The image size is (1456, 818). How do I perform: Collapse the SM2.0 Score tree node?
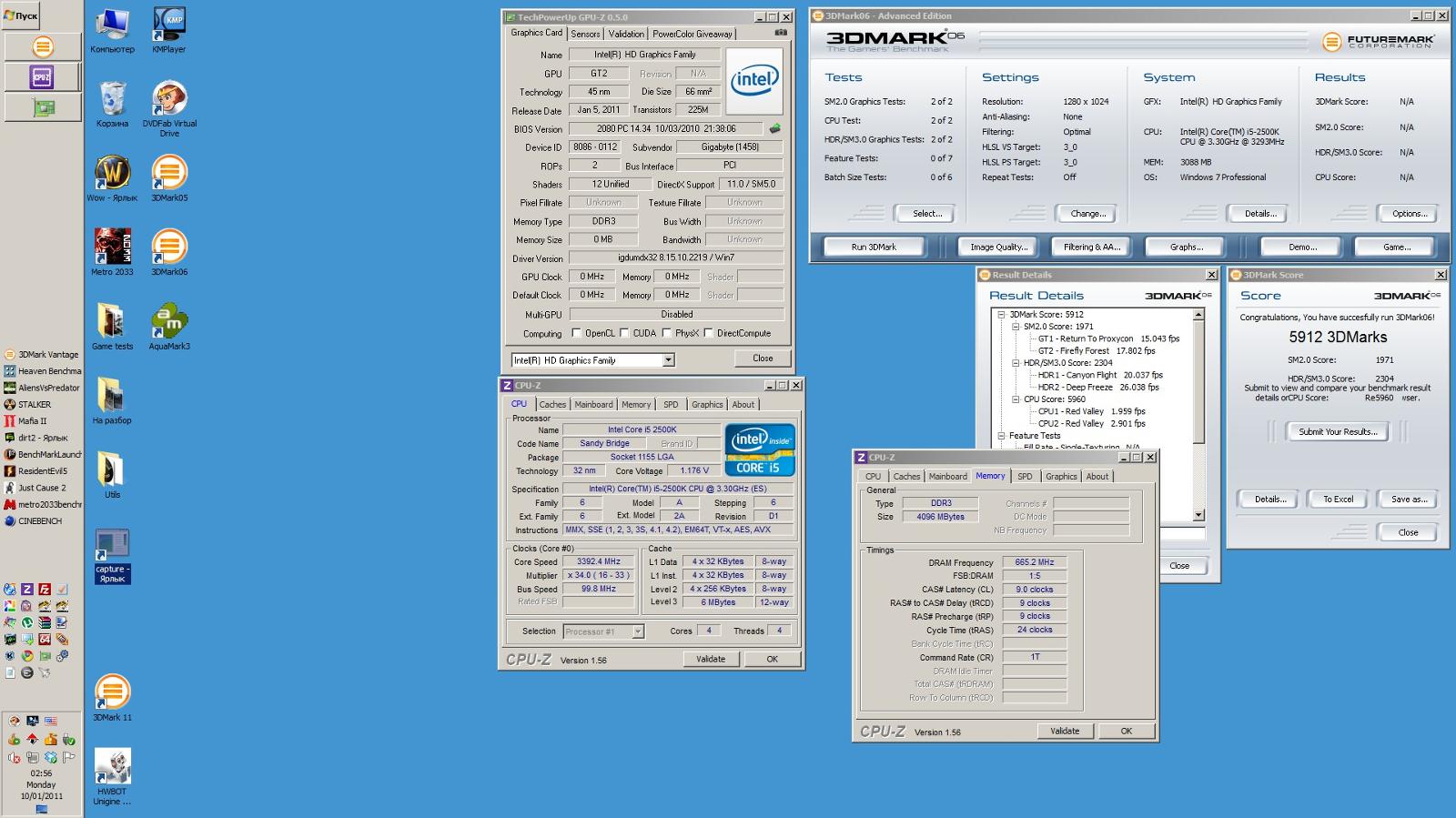coord(1016,327)
